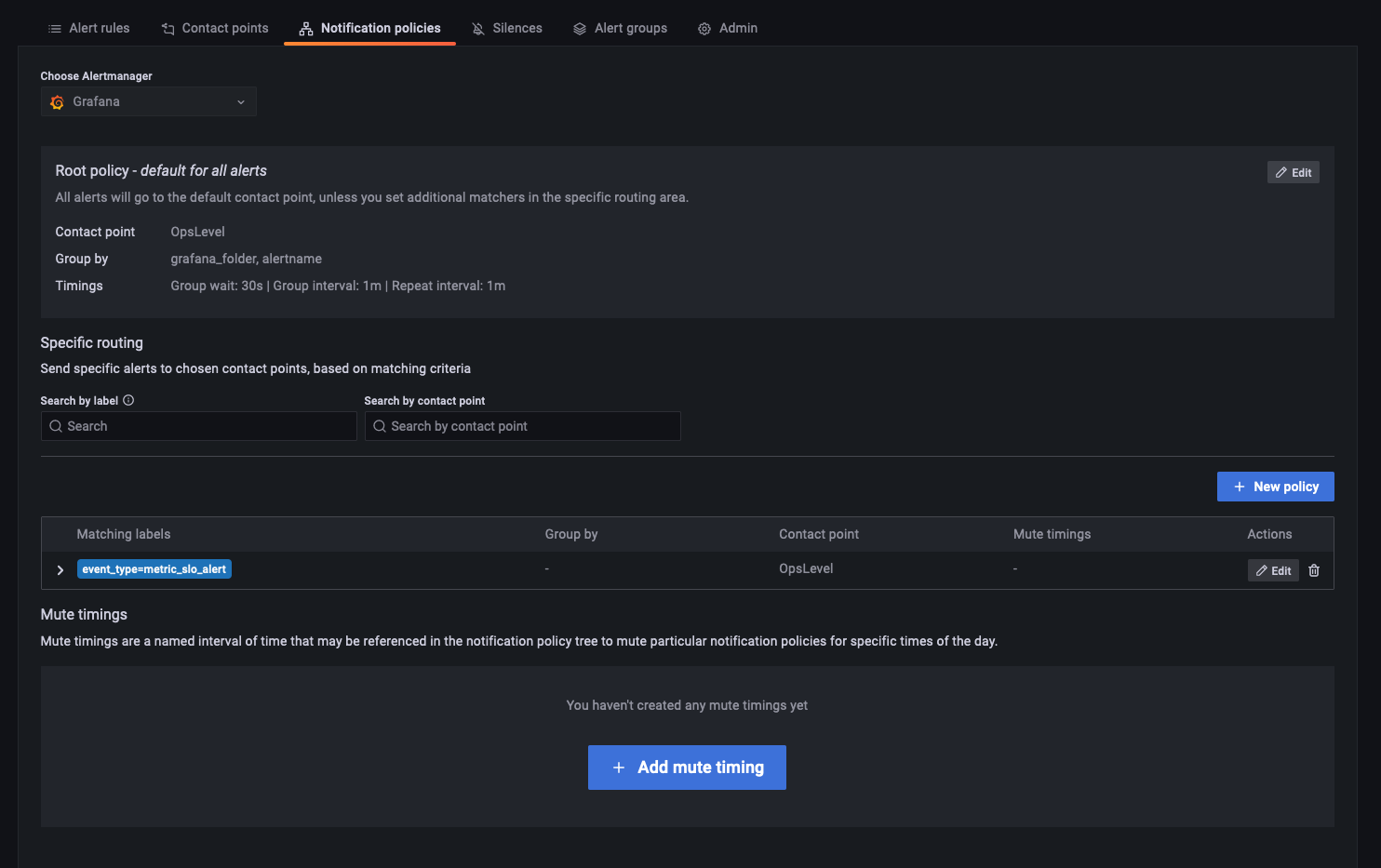The height and width of the screenshot is (868, 1381).
Task: Click the Silences bell-slash icon
Action: click(x=477, y=28)
